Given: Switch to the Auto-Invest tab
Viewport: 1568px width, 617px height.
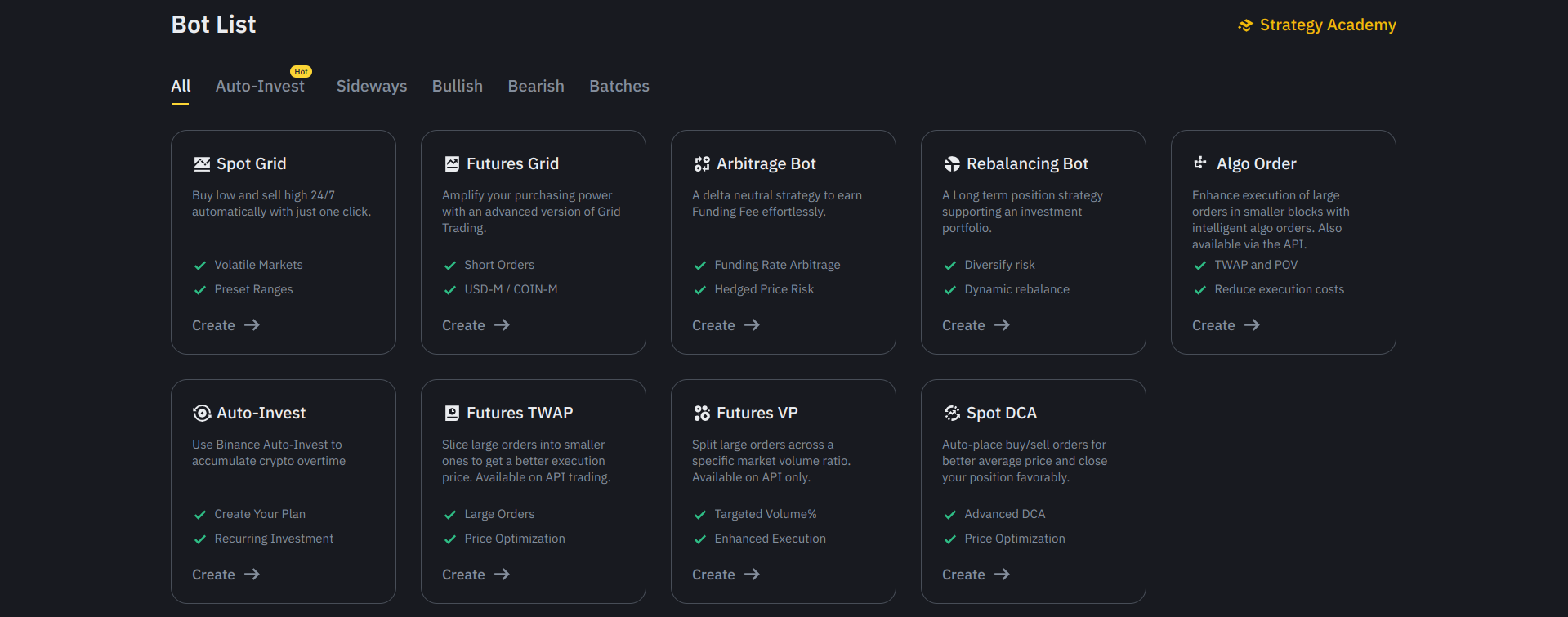Looking at the screenshot, I should pyautogui.click(x=260, y=87).
